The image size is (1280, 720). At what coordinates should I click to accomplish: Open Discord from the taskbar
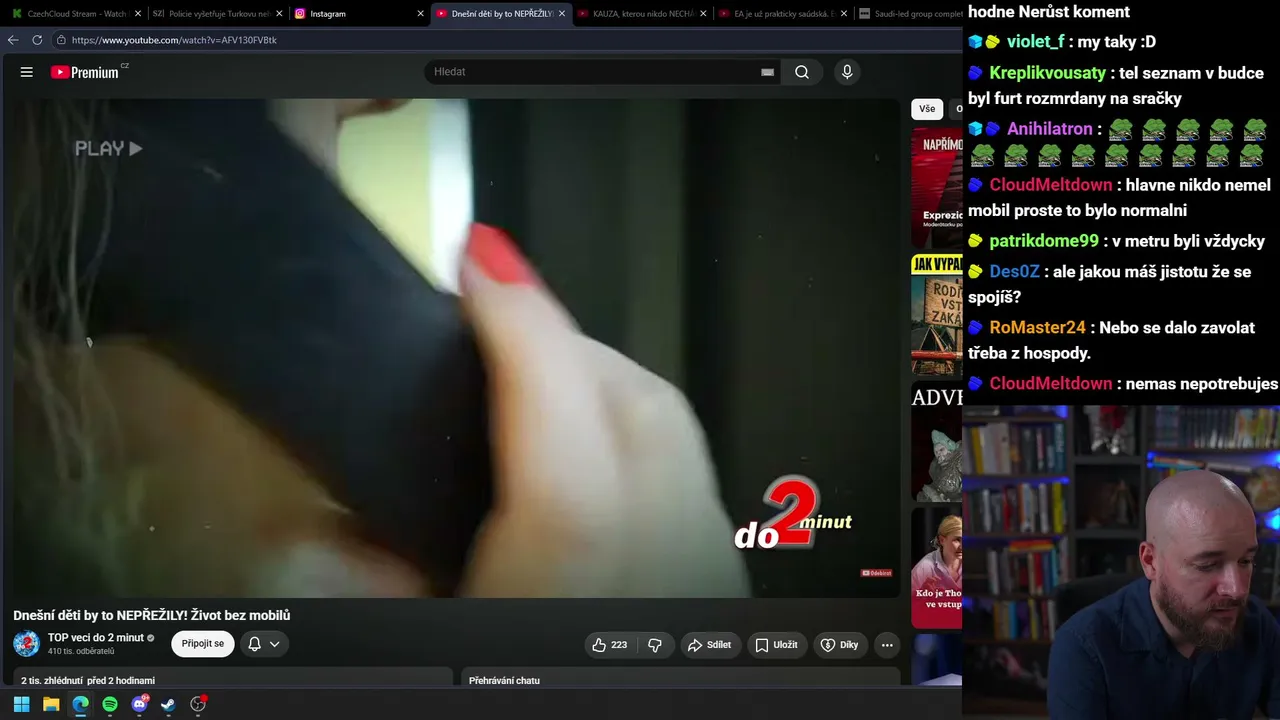point(139,704)
